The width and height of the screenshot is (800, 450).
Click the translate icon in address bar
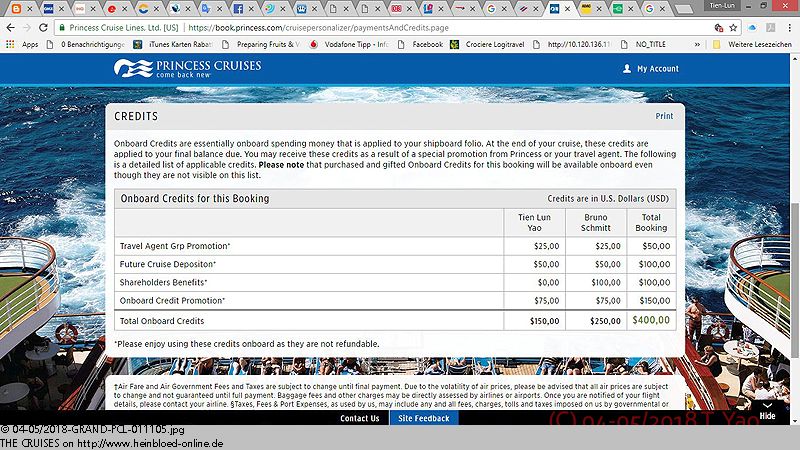(x=719, y=28)
